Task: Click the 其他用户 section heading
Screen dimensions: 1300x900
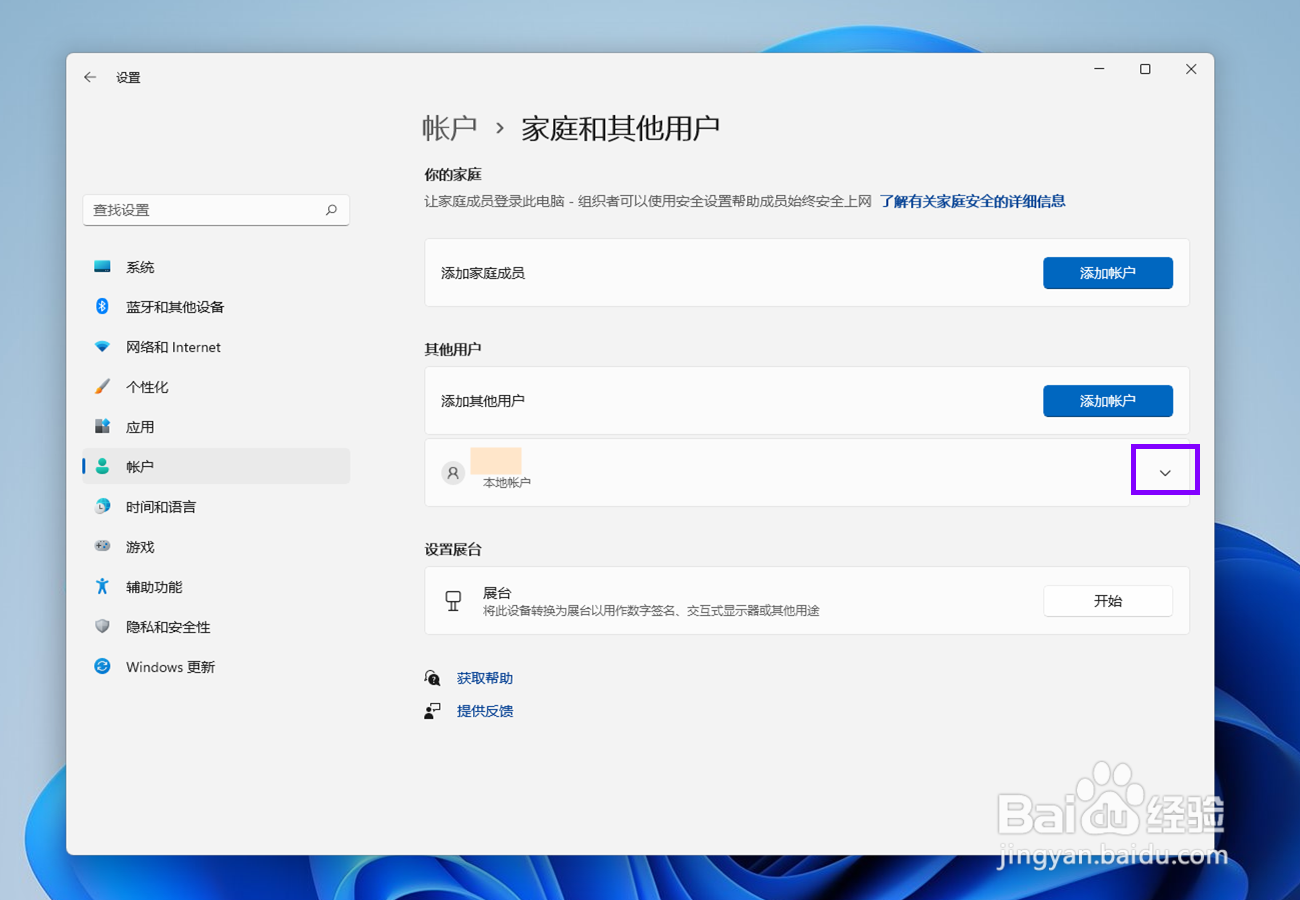Action: (x=453, y=349)
